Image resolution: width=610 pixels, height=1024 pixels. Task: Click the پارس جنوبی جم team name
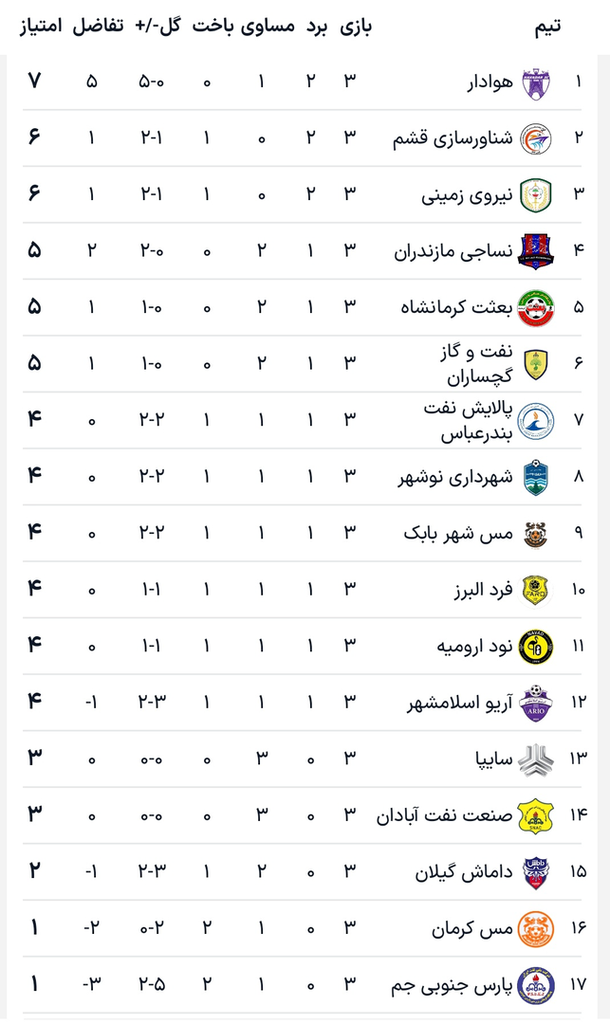coord(452,985)
